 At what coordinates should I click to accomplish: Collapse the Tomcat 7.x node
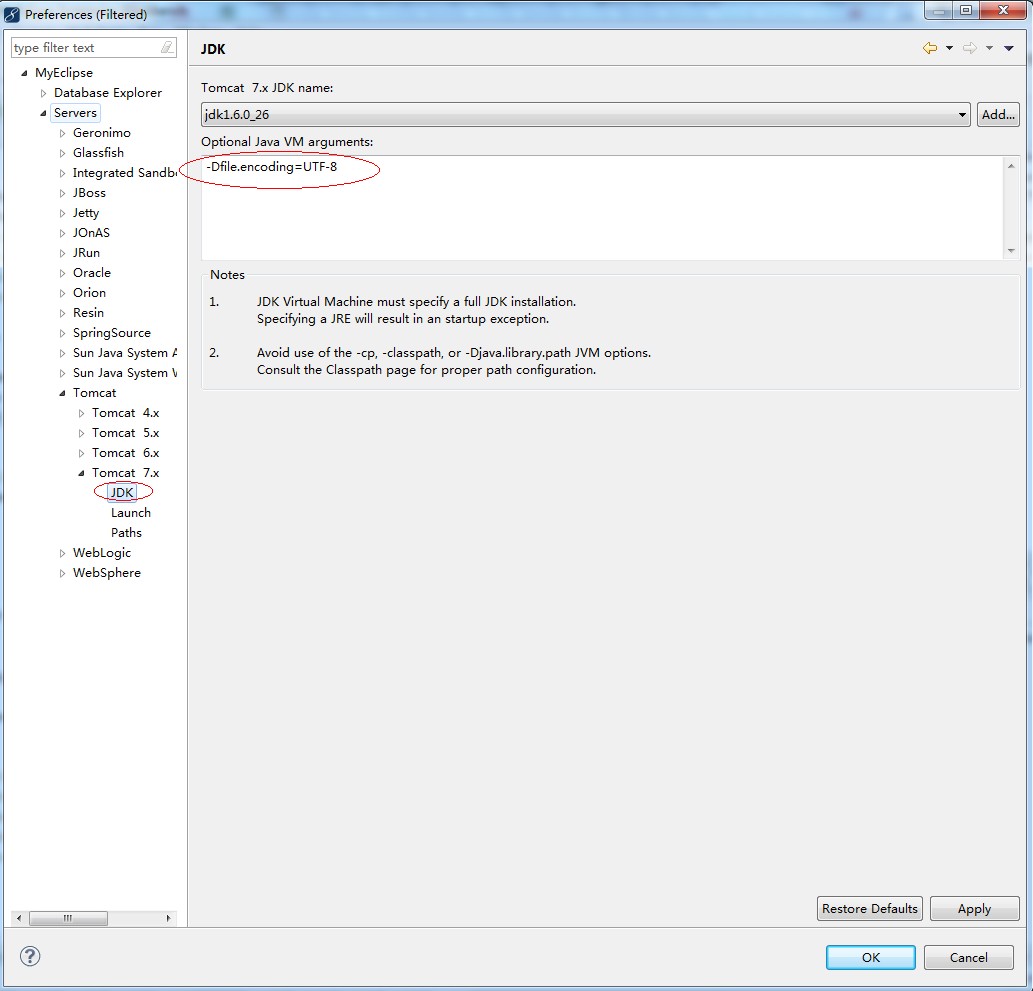pos(82,473)
